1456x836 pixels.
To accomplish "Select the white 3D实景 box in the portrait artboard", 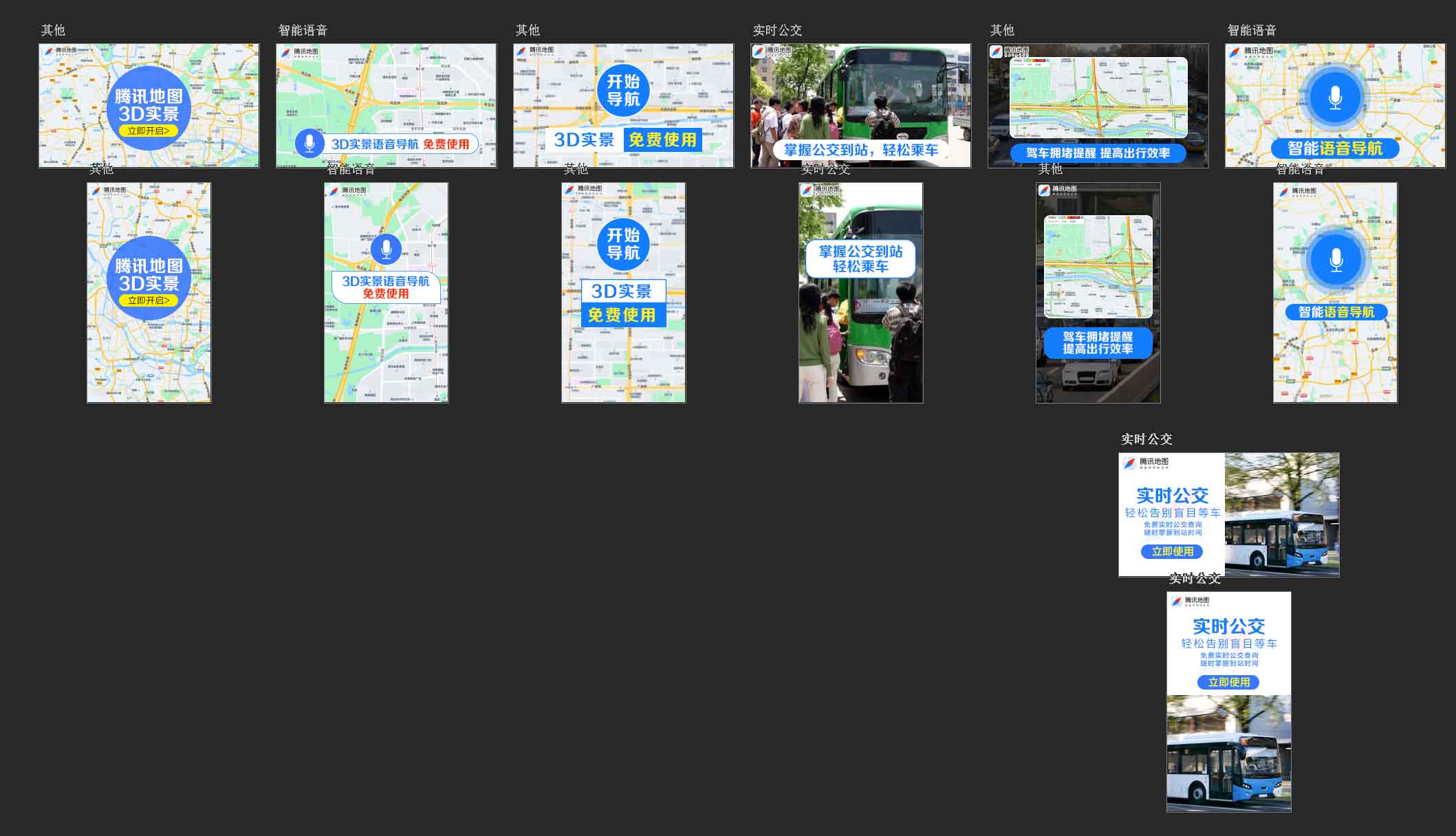I will pyautogui.click(x=623, y=291).
